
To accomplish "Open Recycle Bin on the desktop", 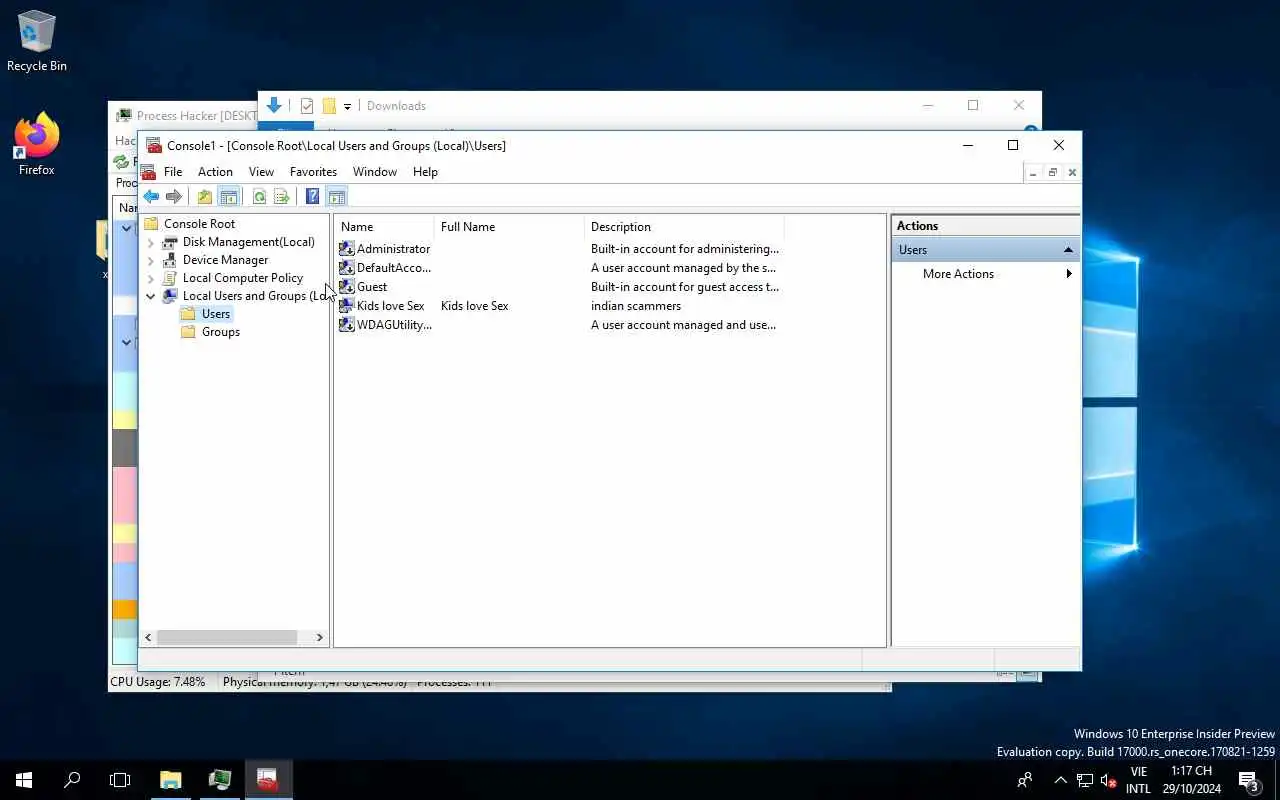I will [x=37, y=42].
